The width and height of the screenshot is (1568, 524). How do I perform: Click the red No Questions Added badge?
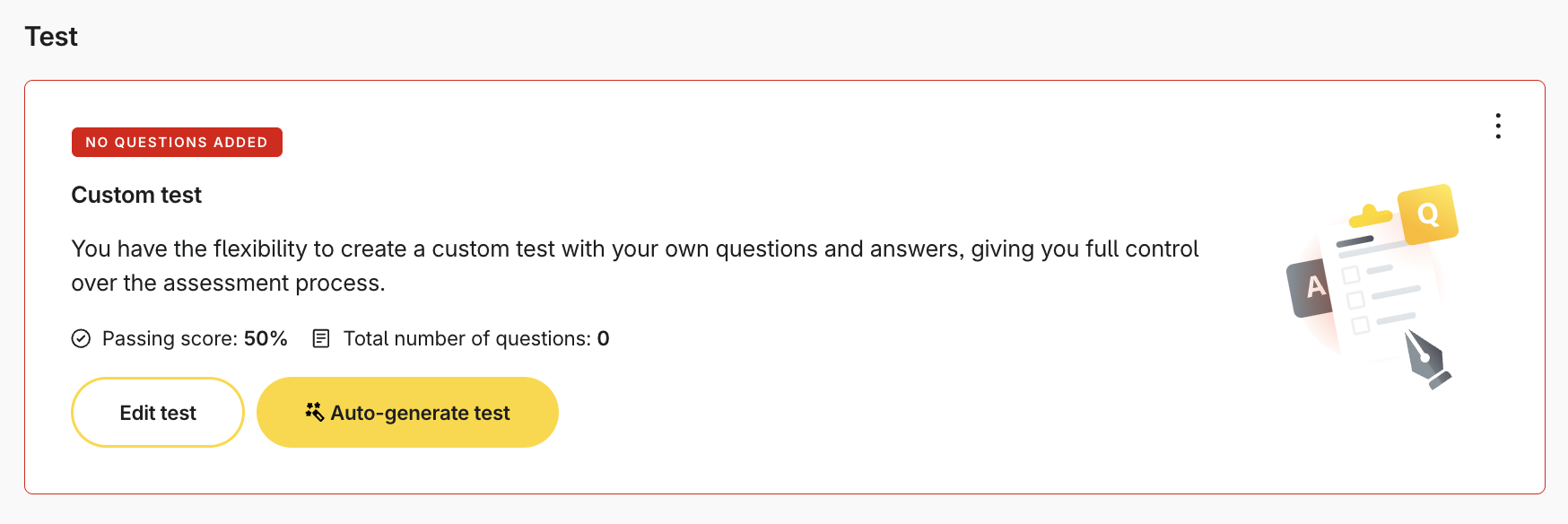pyautogui.click(x=177, y=142)
